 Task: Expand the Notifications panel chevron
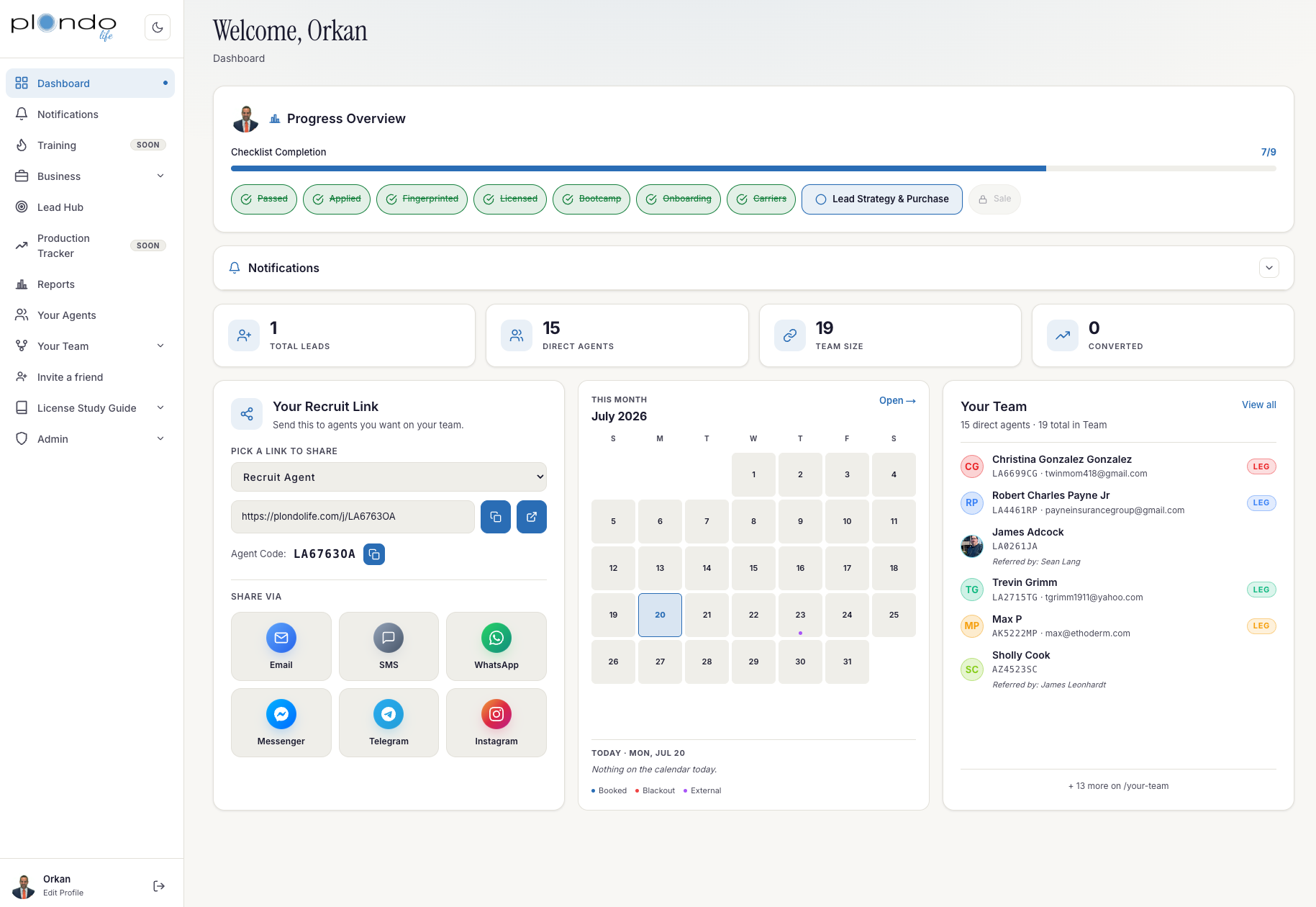tap(1269, 268)
